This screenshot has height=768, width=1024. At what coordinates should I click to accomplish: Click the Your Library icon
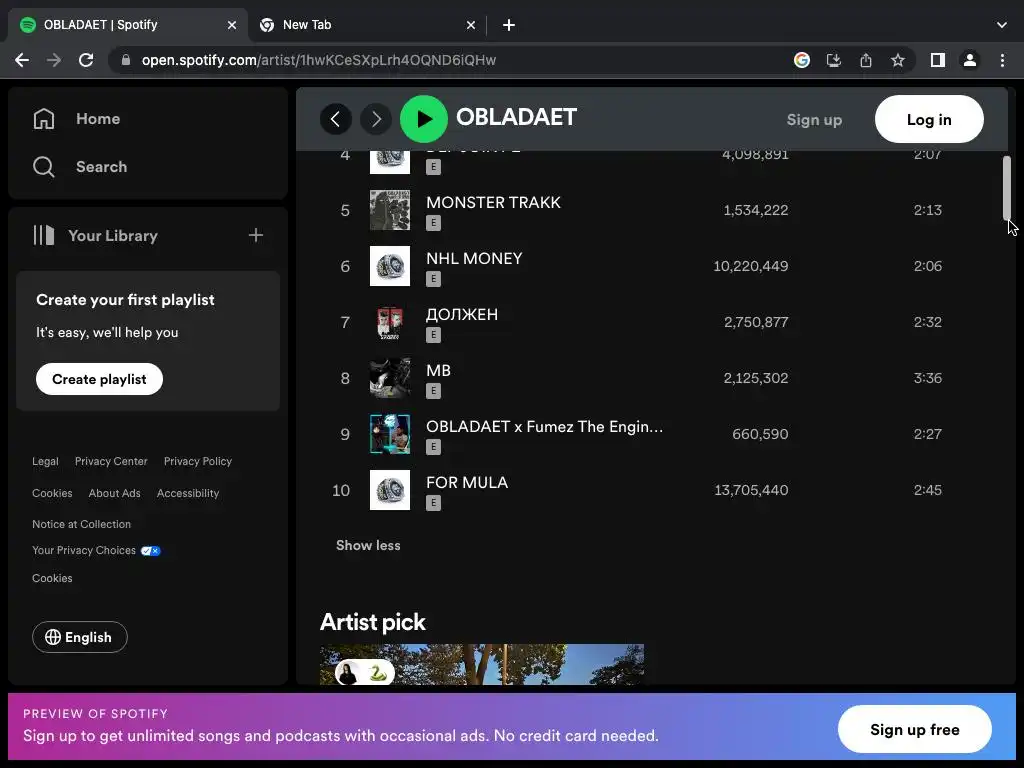pyautogui.click(x=44, y=235)
